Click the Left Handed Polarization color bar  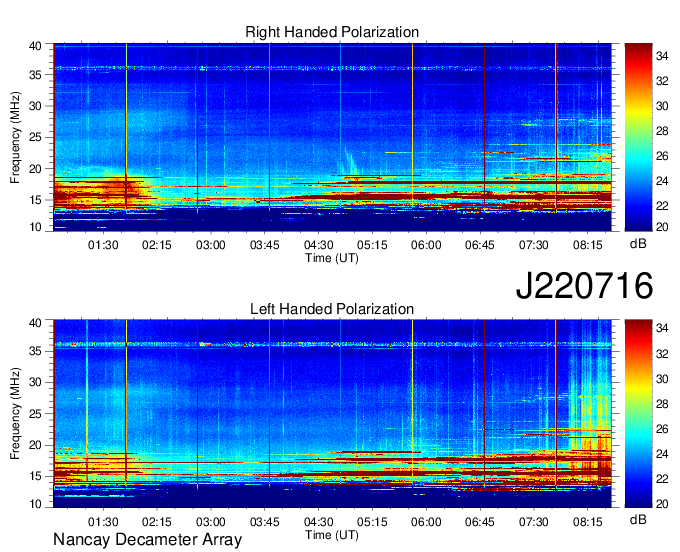click(638, 414)
